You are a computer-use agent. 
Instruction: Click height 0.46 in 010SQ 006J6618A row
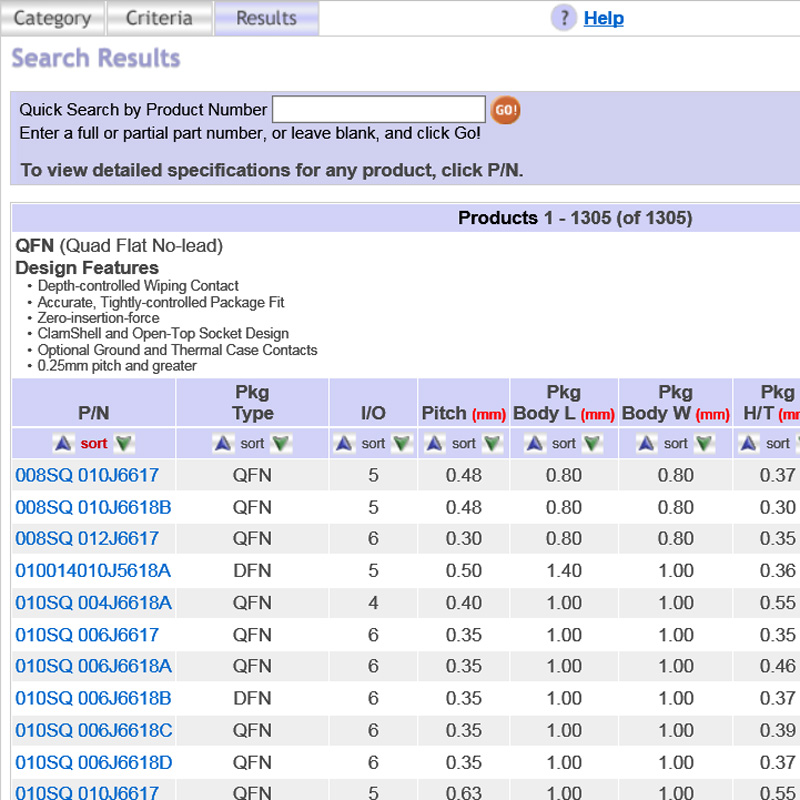[x=778, y=666]
